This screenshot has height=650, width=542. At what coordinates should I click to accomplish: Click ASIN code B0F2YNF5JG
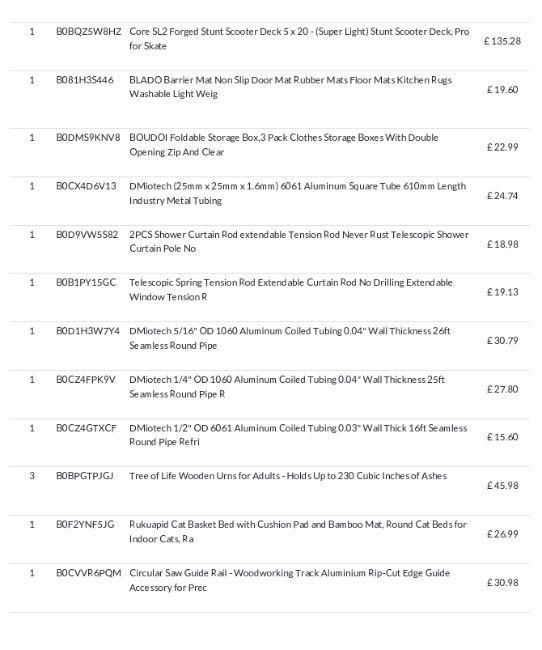pyautogui.click(x=85, y=524)
